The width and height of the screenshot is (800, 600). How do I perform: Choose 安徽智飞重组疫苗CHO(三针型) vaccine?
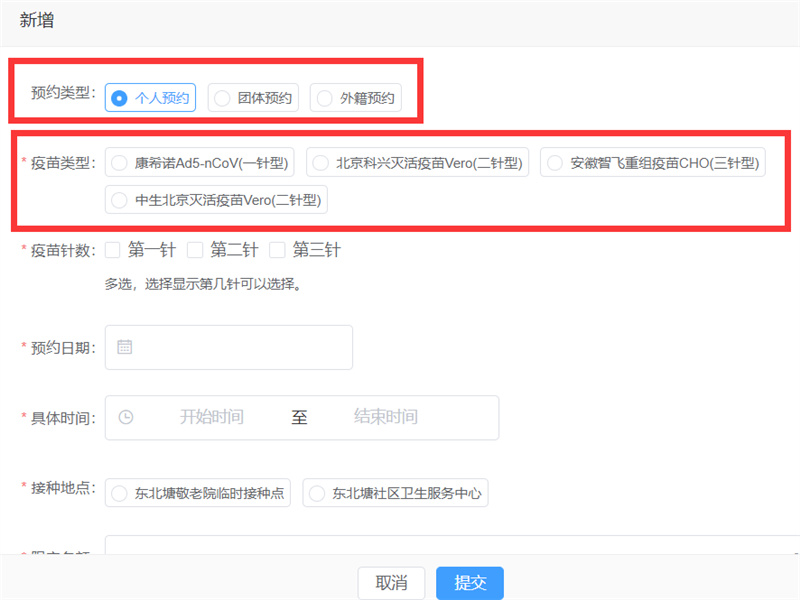[653, 162]
